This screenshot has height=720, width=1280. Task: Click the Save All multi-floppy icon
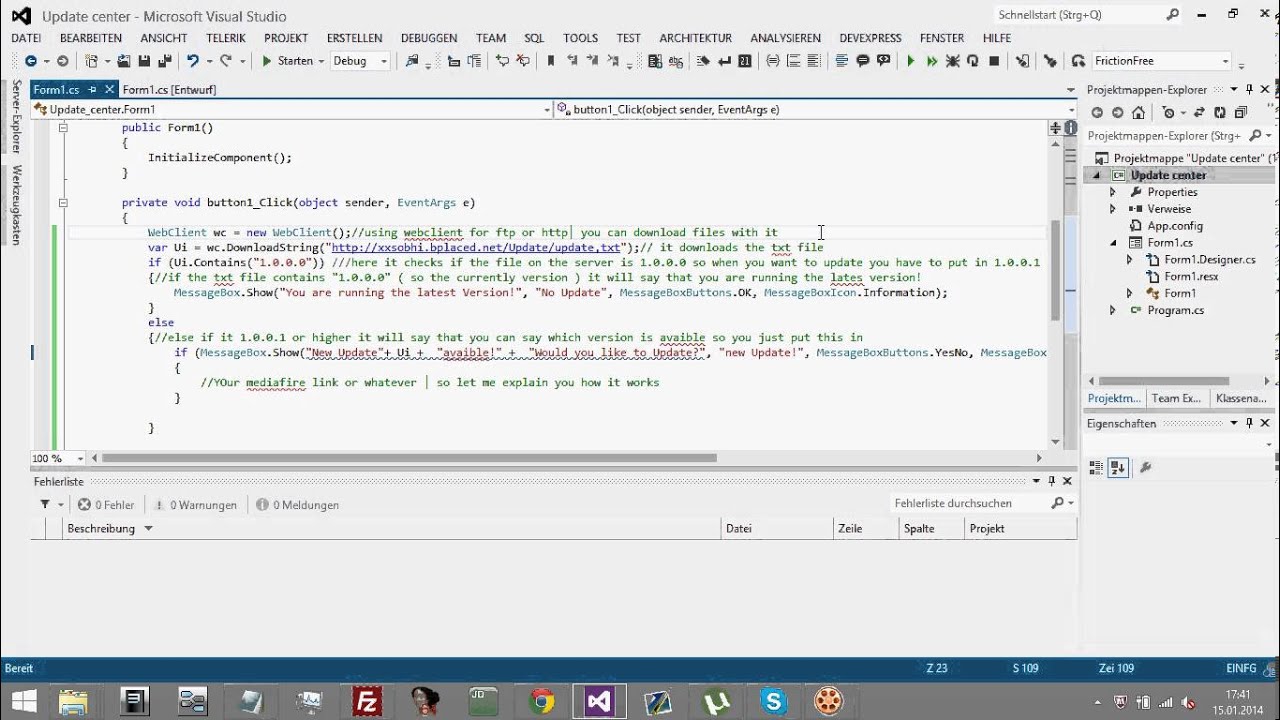point(165,61)
